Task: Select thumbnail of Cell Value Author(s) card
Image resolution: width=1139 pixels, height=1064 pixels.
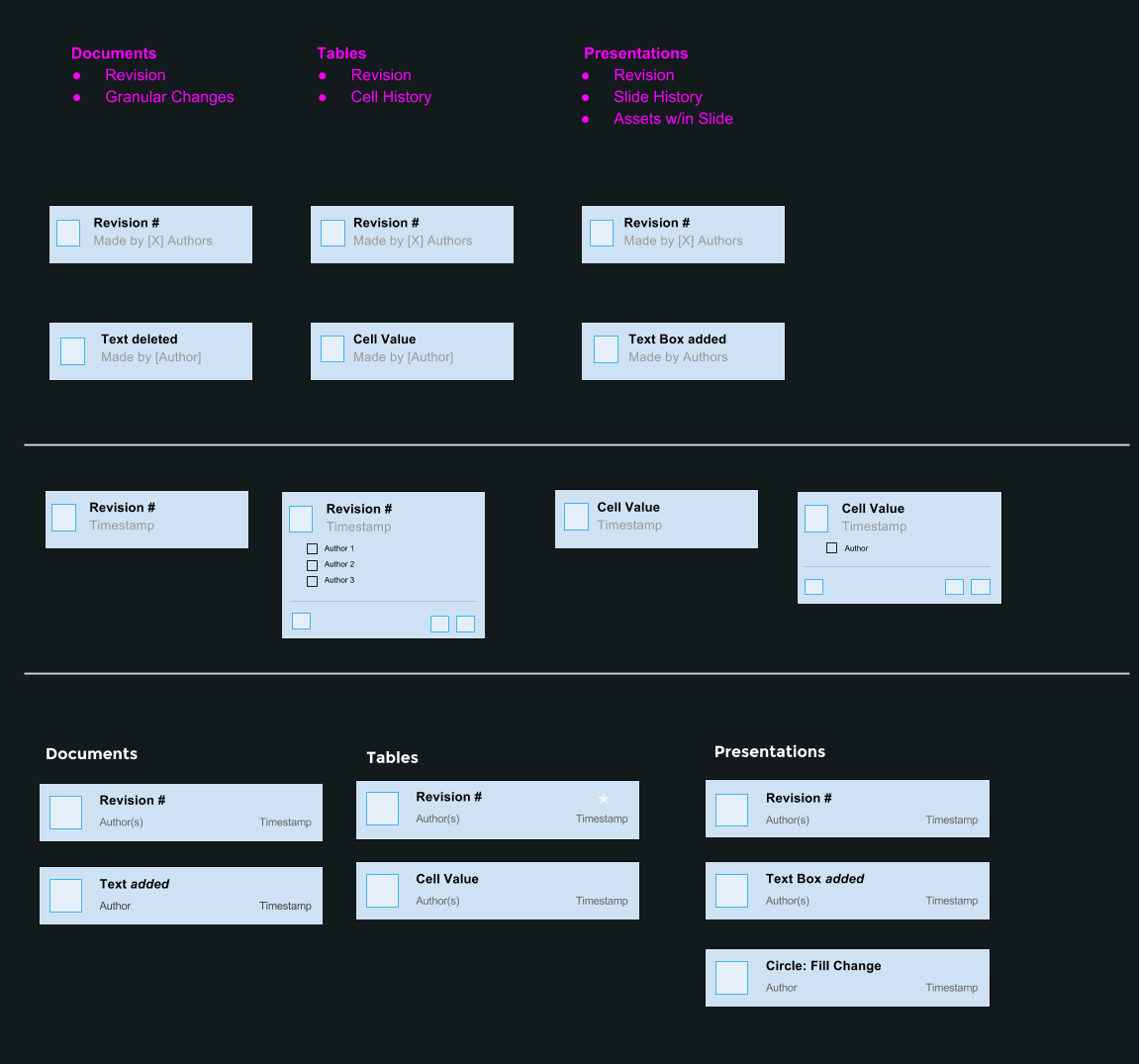Action: (x=382, y=891)
